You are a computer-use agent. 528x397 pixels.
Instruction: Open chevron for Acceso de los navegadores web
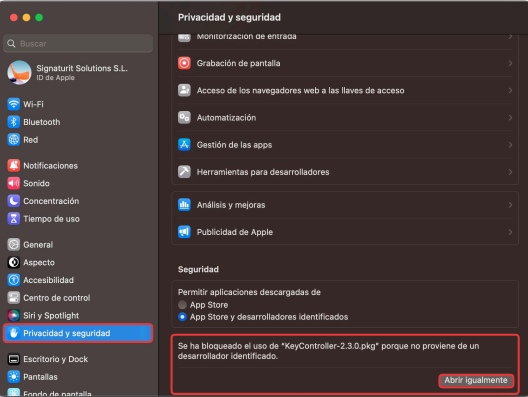tap(510, 91)
